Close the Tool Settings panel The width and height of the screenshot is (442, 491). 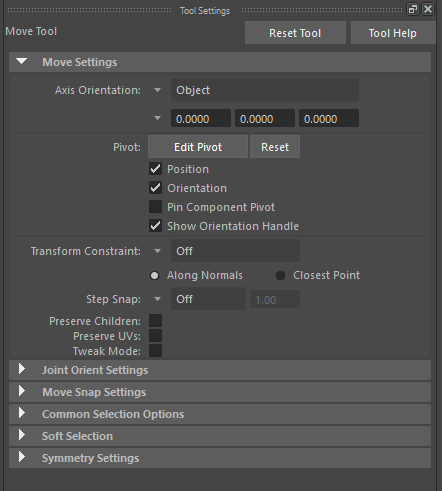pyautogui.click(x=428, y=9)
